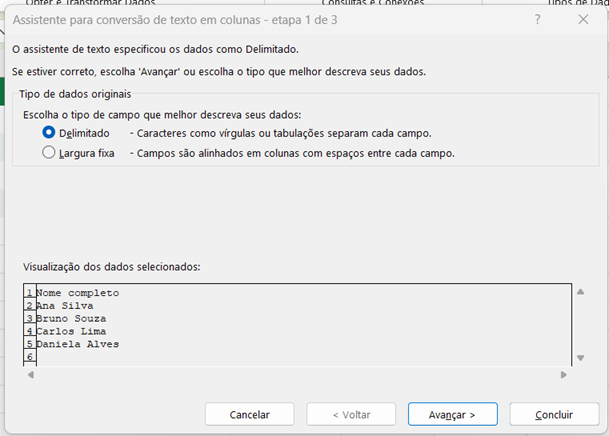Select the Delimitado radio option
The width and height of the screenshot is (609, 436).
(x=49, y=133)
